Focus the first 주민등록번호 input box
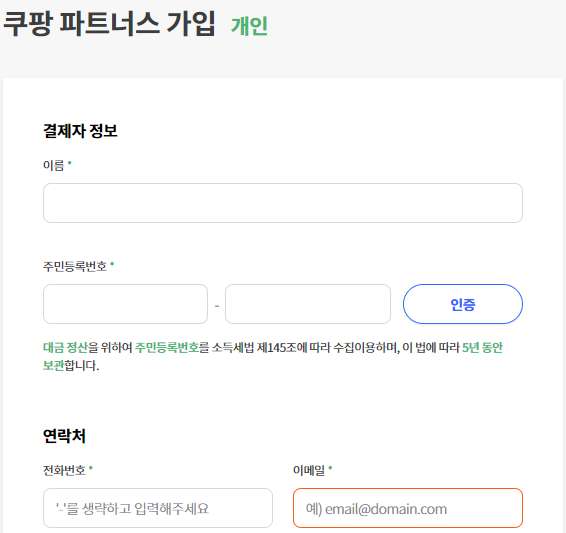This screenshot has width=566, height=533. click(125, 304)
